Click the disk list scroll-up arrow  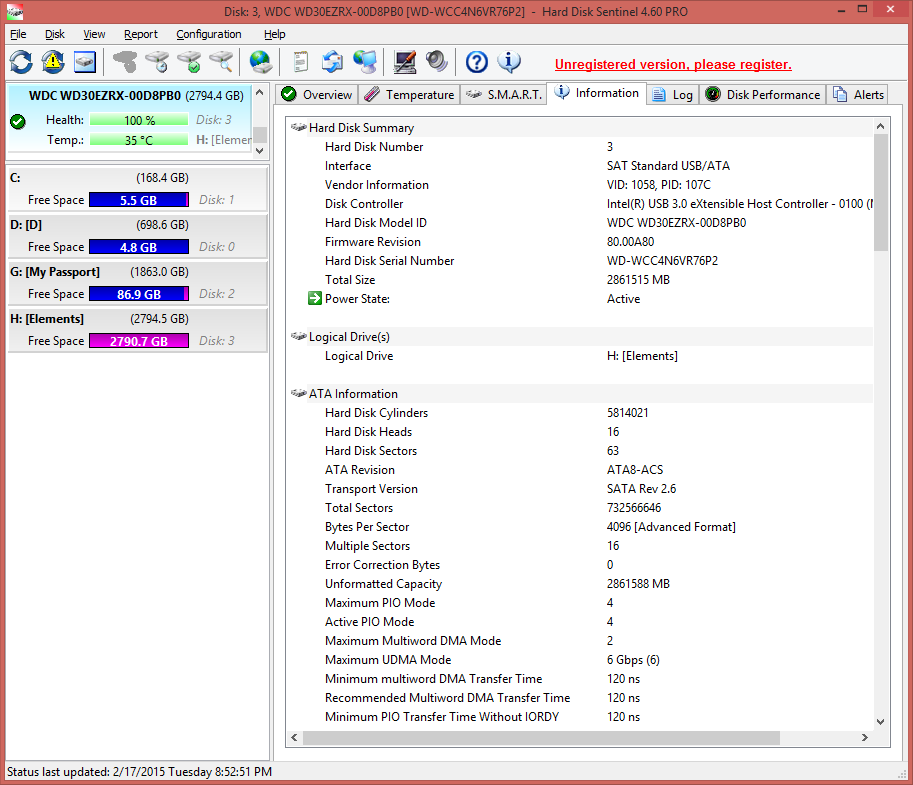260,92
